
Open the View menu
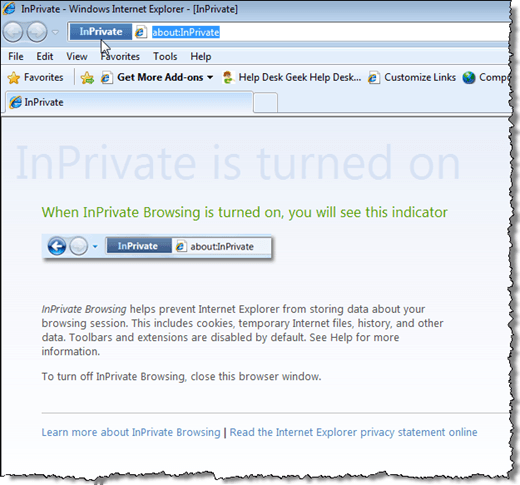click(77, 56)
